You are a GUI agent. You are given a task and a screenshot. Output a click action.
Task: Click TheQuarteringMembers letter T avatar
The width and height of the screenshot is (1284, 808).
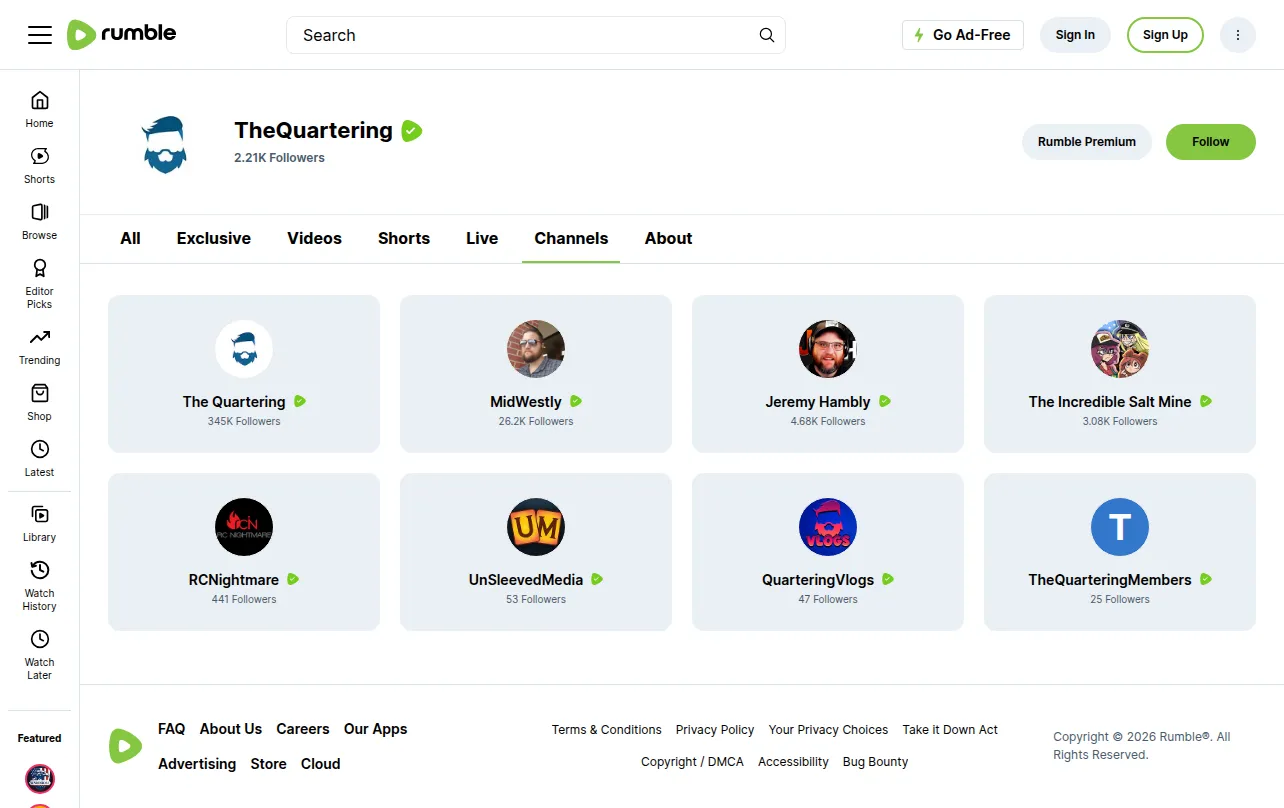tap(1120, 527)
